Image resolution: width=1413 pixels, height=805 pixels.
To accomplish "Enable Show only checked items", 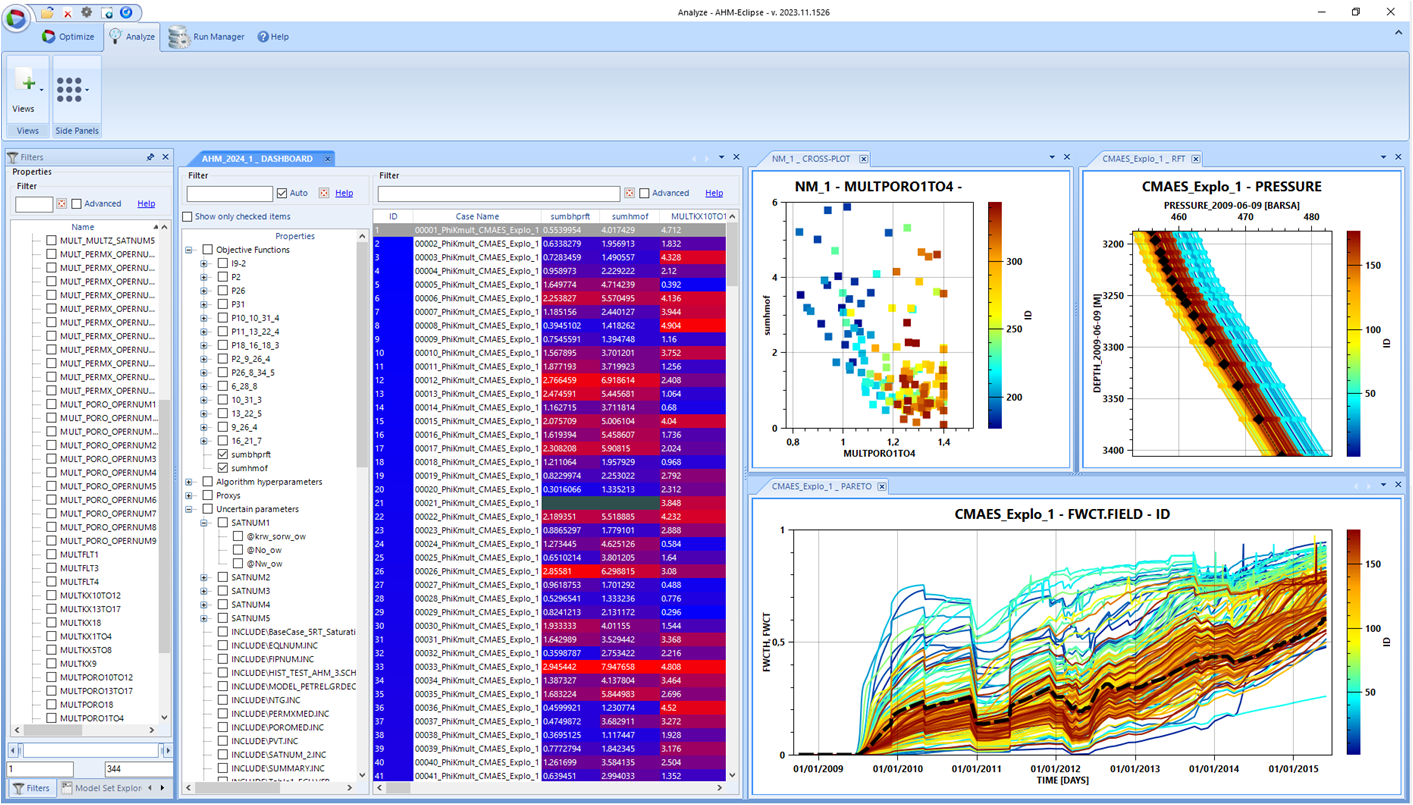I will pos(187,217).
